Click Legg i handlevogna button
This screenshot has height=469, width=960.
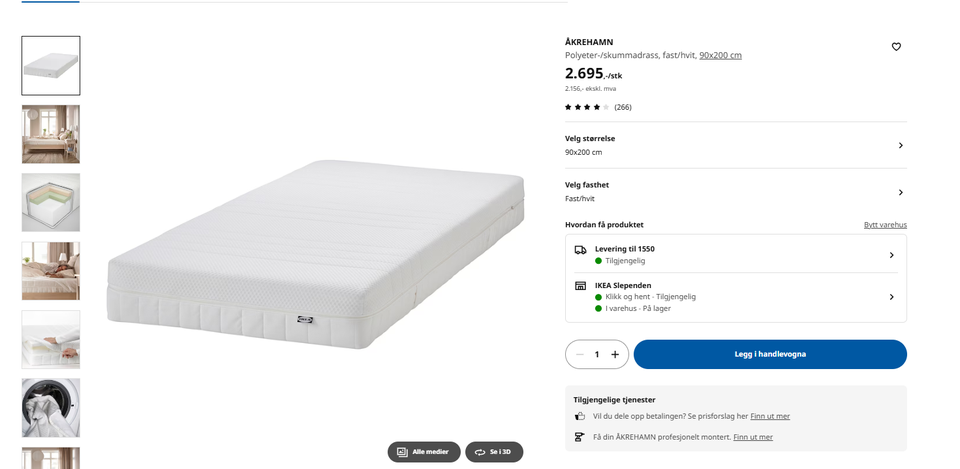[x=770, y=355]
